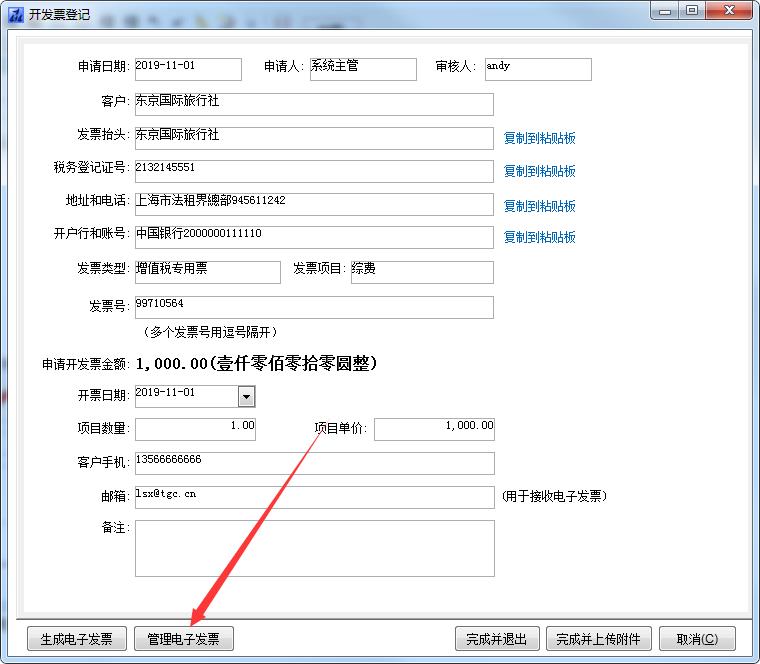760x664 pixels.
Task: Click the app icon in title bar
Action: click(15, 14)
